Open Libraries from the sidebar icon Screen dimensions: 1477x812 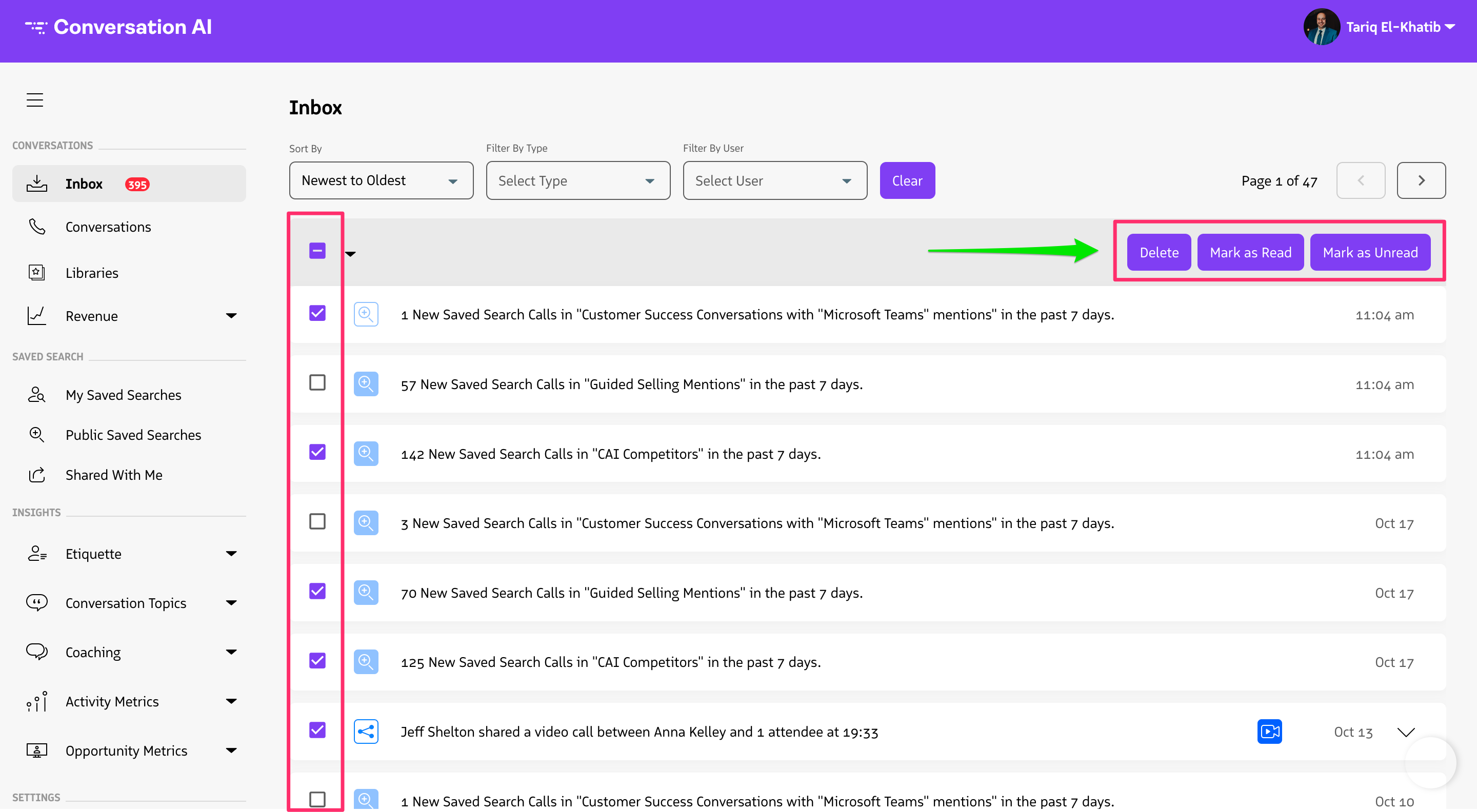coord(36,272)
